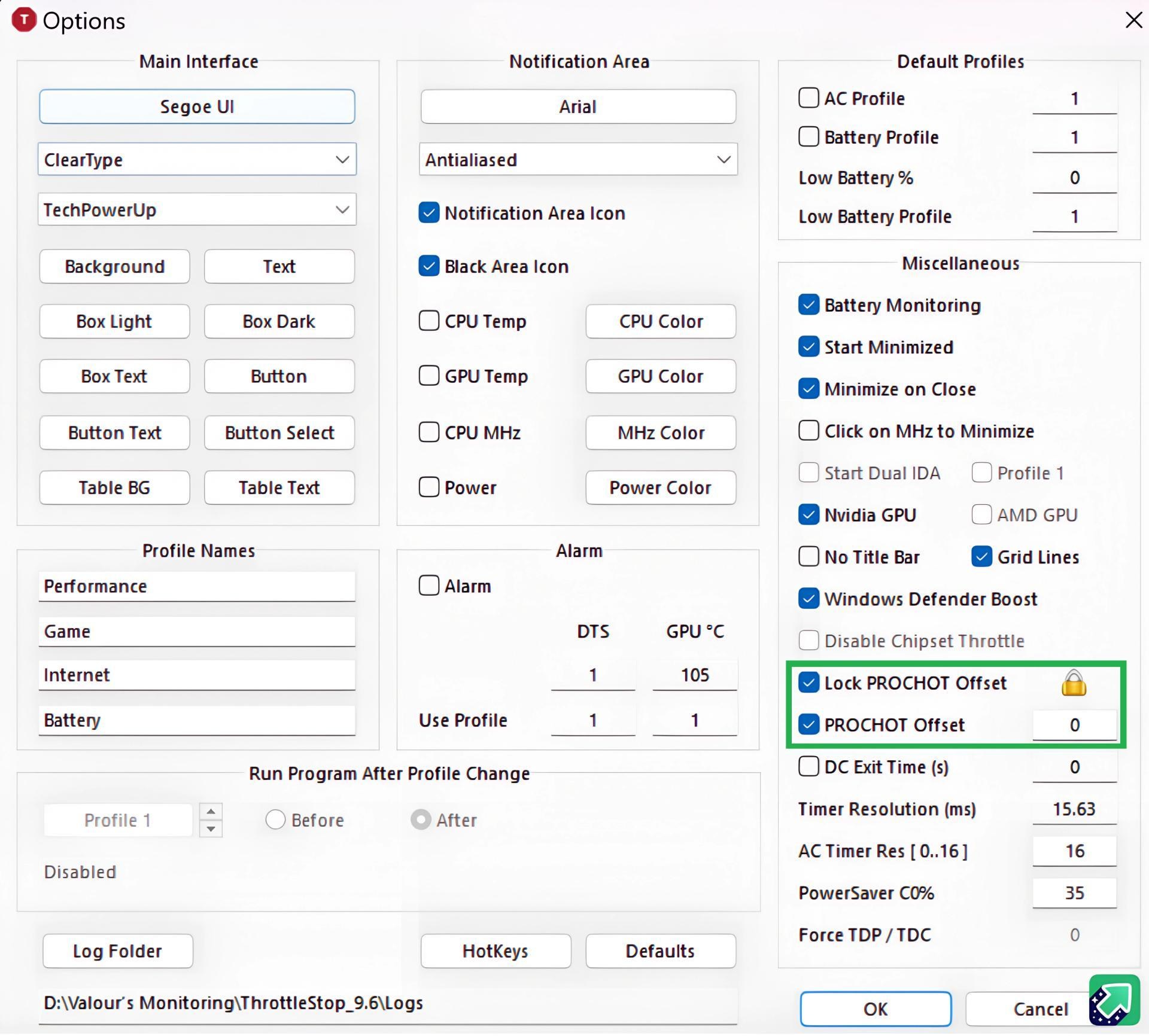Viewport: 1149px width, 1036px height.
Task: Open the ClearType font smoothing dropdown
Action: [x=197, y=160]
